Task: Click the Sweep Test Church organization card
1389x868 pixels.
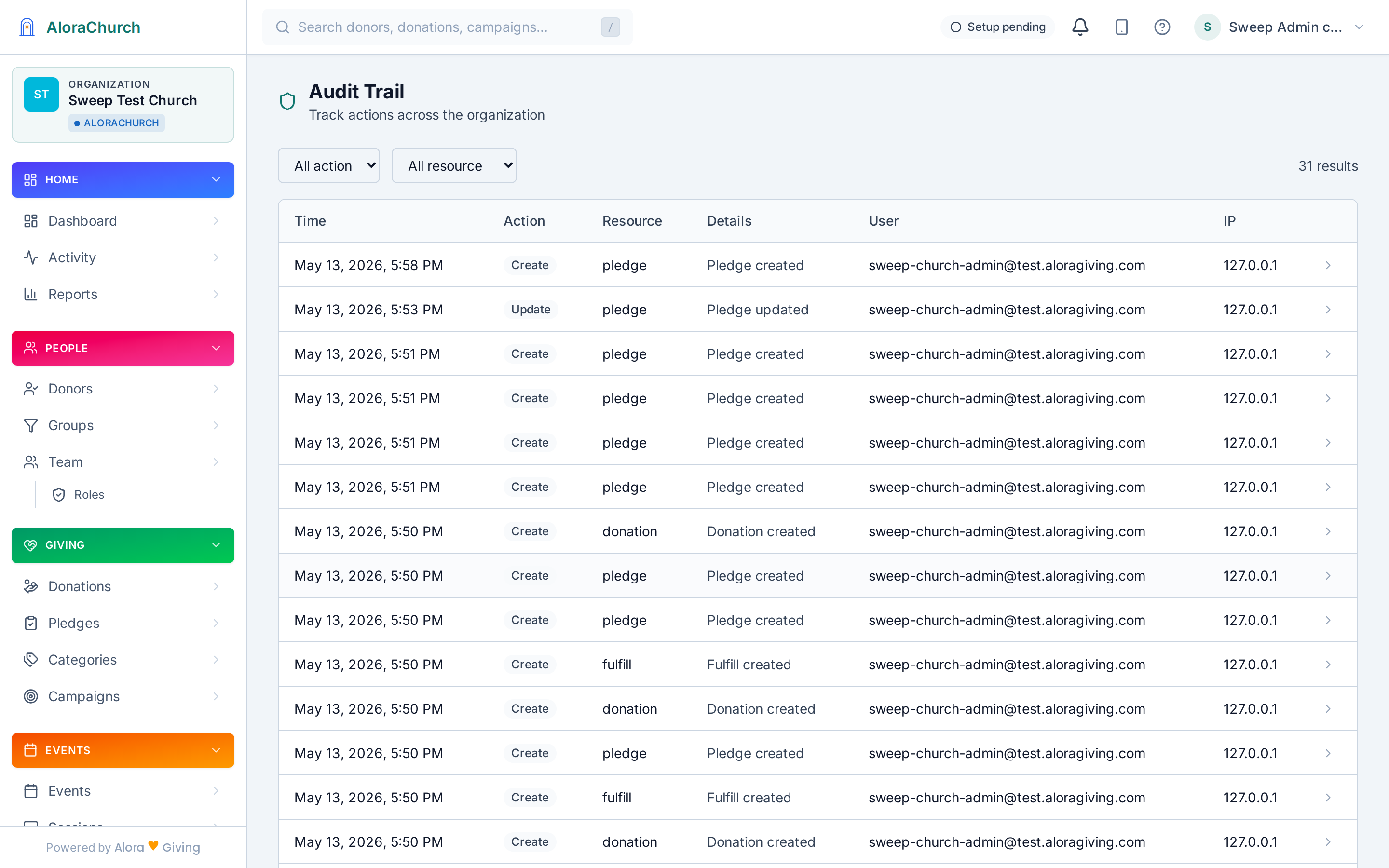Action: [123, 105]
